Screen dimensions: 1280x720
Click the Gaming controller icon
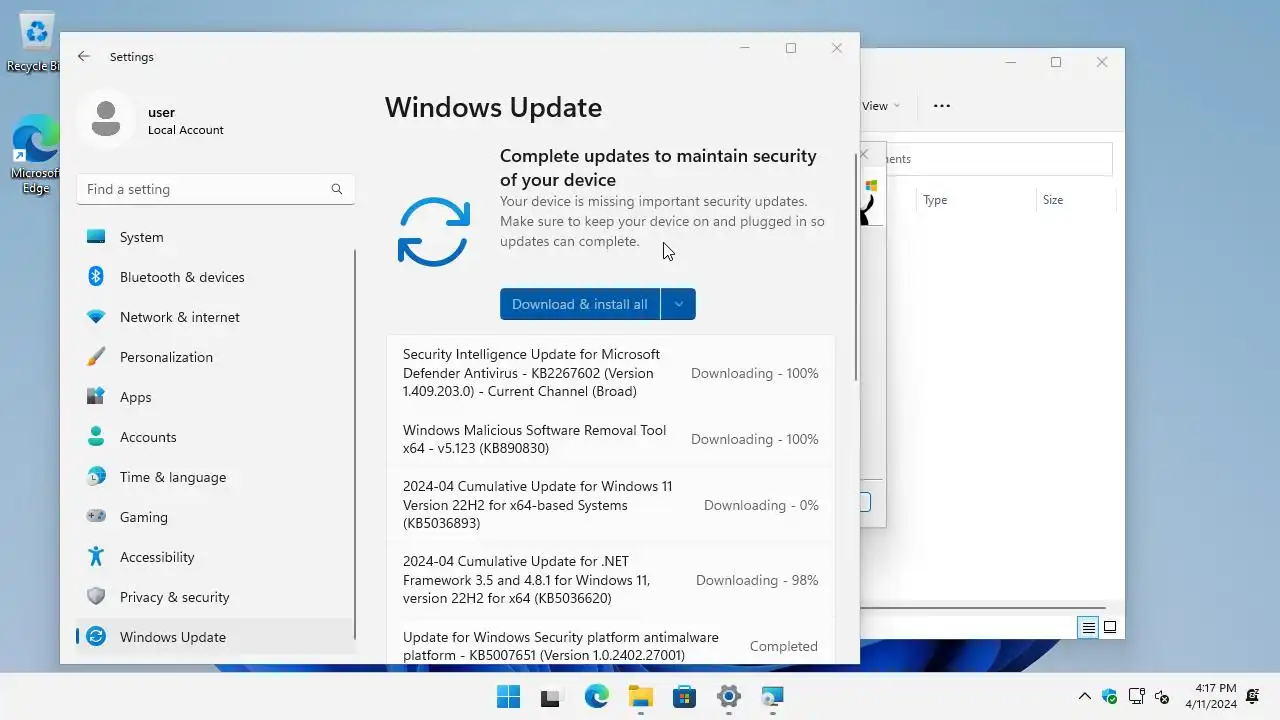(96, 517)
